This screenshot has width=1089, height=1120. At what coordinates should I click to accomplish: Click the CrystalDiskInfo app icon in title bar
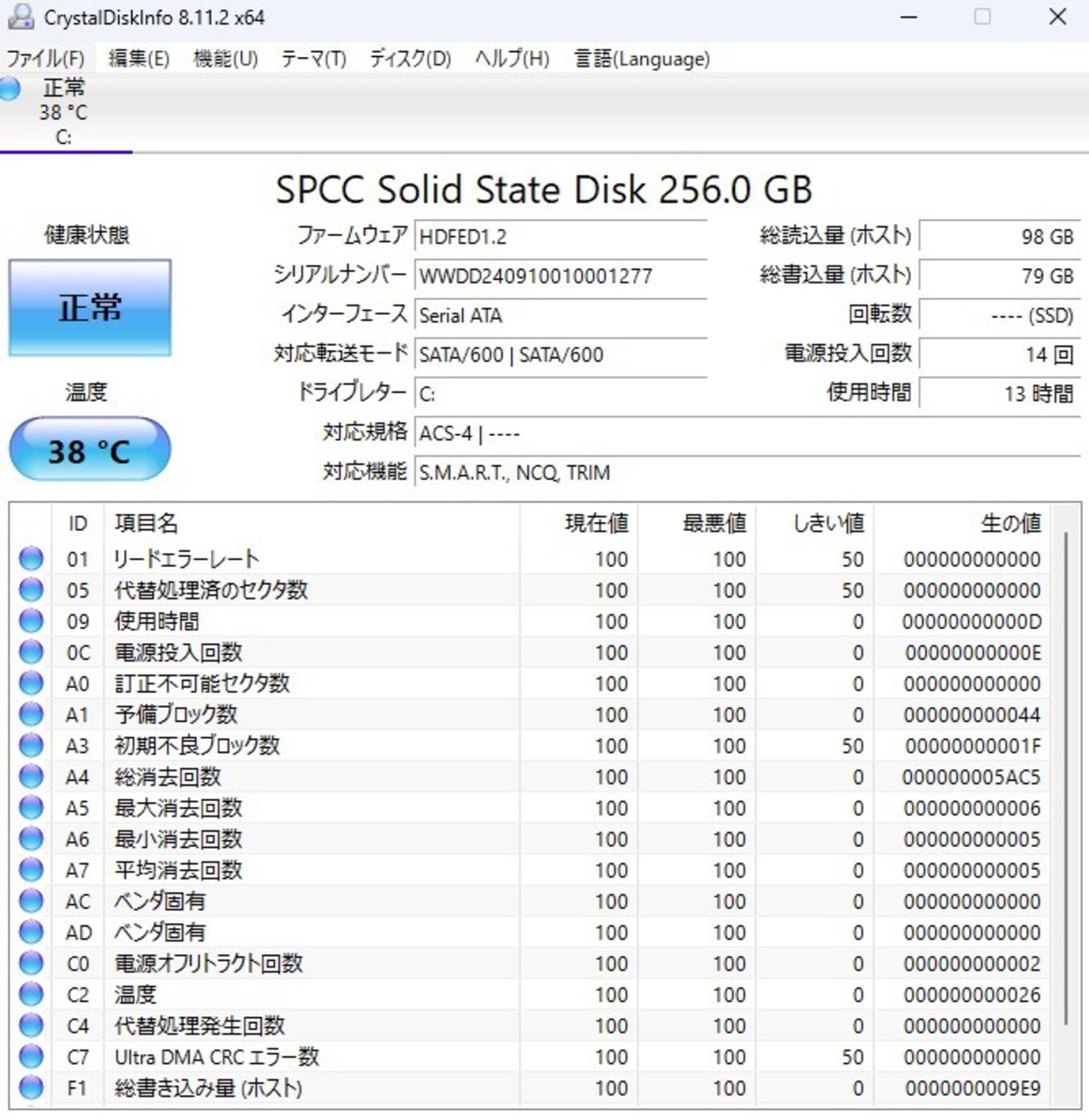pos(20,16)
